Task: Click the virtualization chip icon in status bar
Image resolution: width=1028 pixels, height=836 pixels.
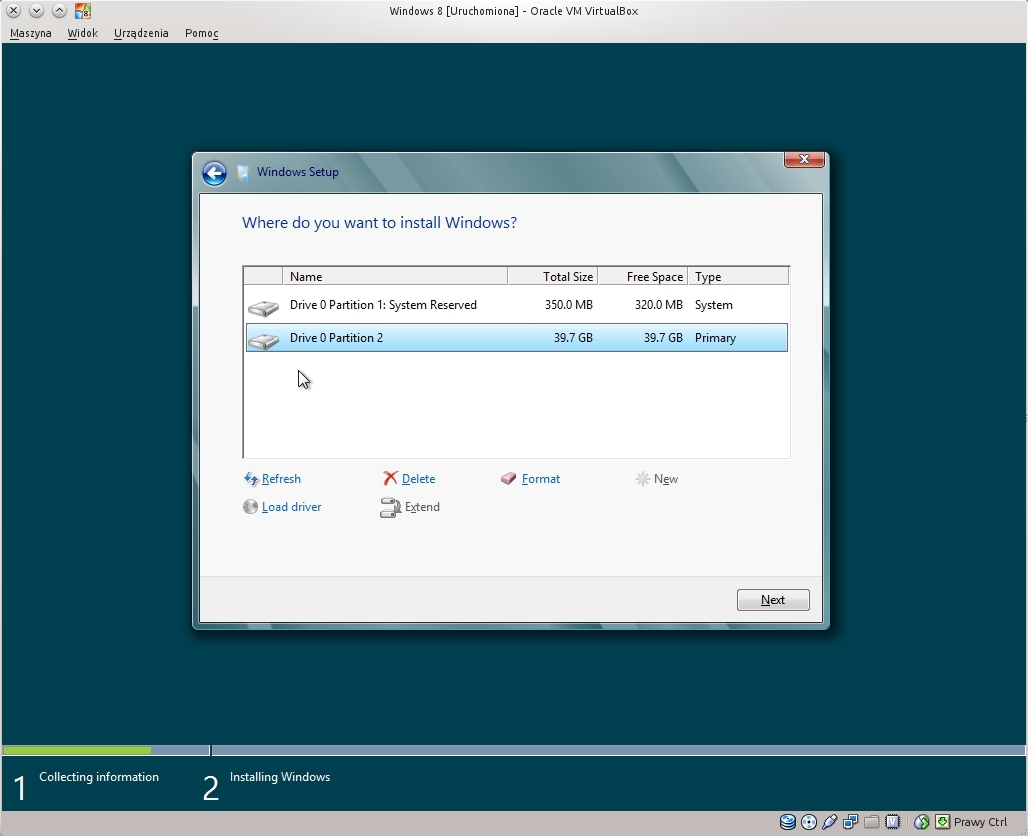Action: coord(892,822)
